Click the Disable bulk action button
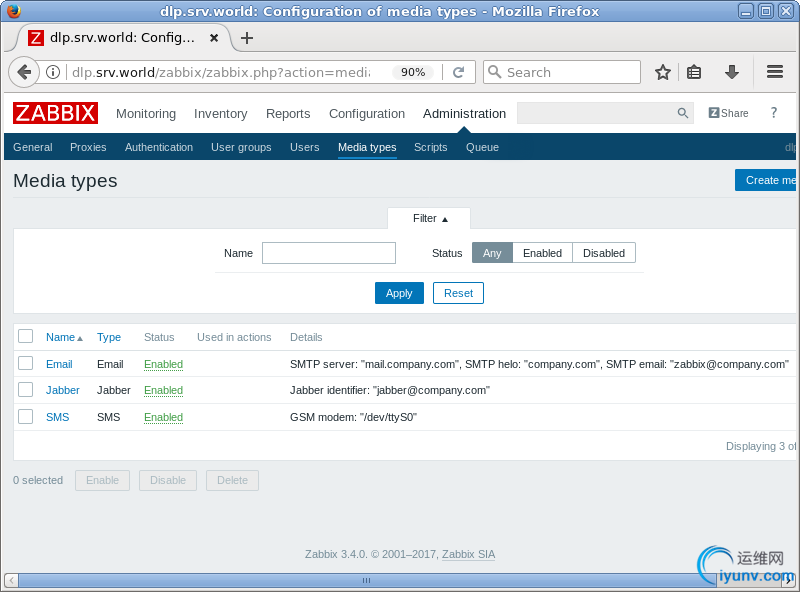This screenshot has width=800, height=592. (168, 480)
